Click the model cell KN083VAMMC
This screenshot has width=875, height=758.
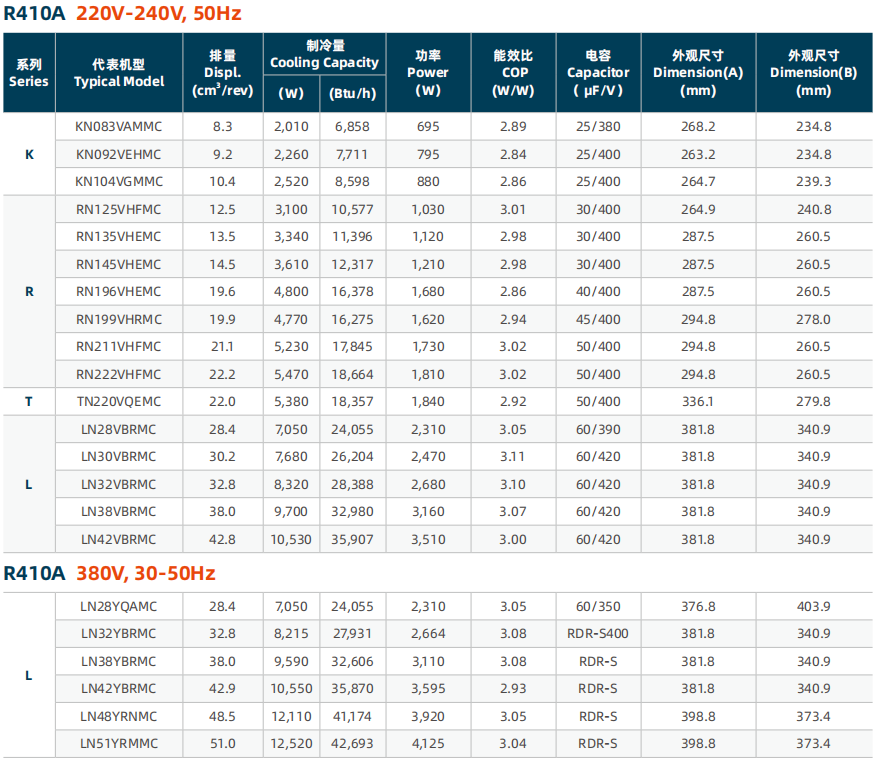(118, 127)
